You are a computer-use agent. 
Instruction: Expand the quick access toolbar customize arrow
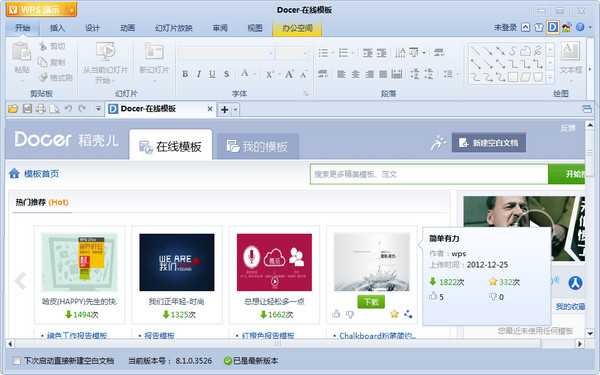[x=98, y=109]
